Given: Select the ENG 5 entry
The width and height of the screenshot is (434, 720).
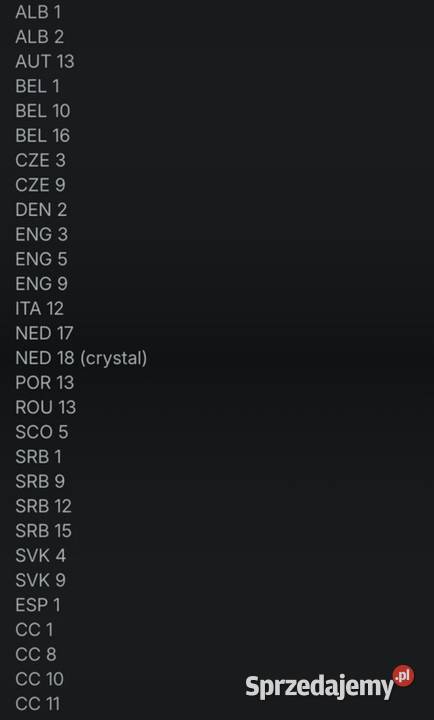Looking at the screenshot, I should click(41, 259).
